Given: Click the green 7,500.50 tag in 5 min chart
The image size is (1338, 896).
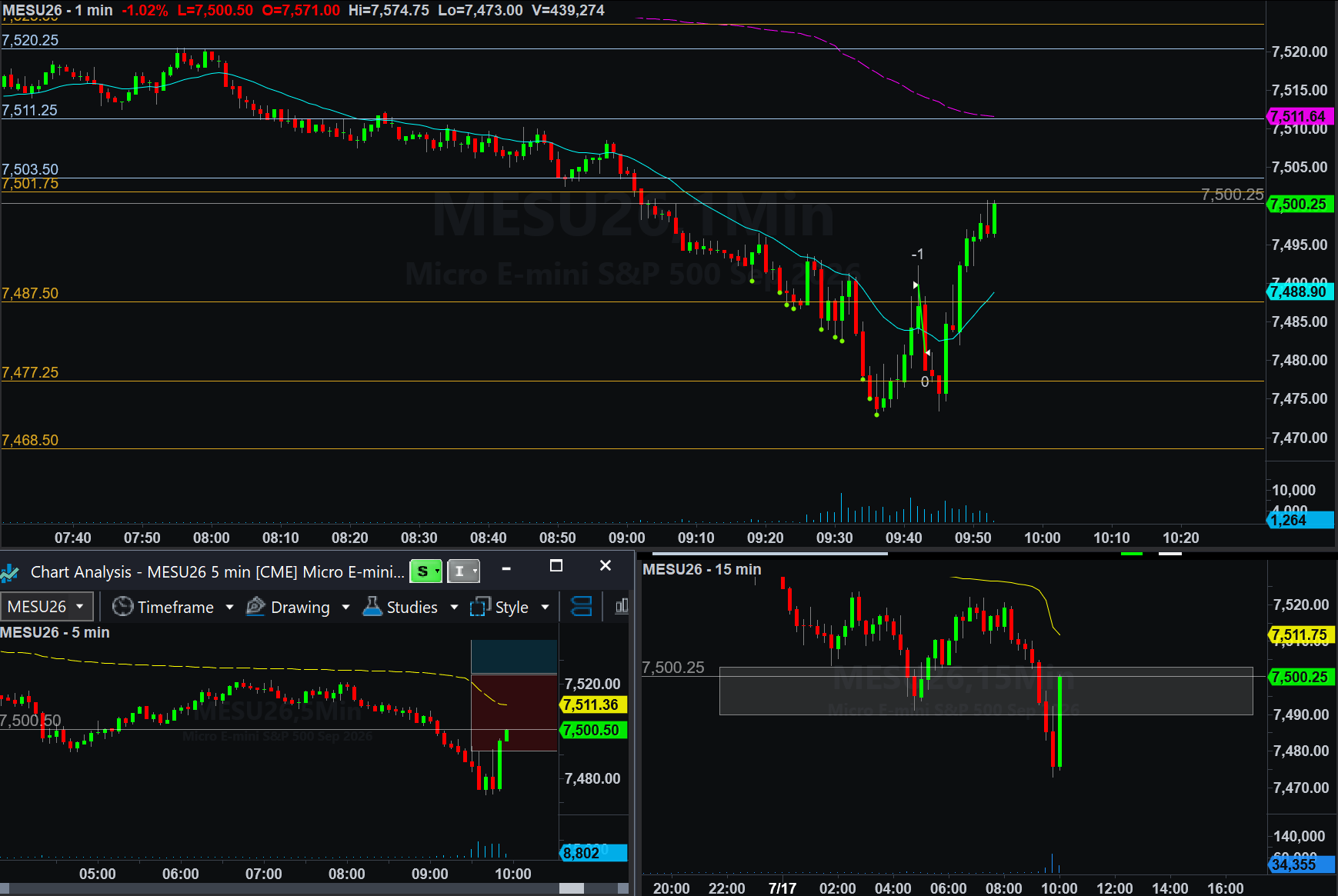Looking at the screenshot, I should tap(593, 730).
